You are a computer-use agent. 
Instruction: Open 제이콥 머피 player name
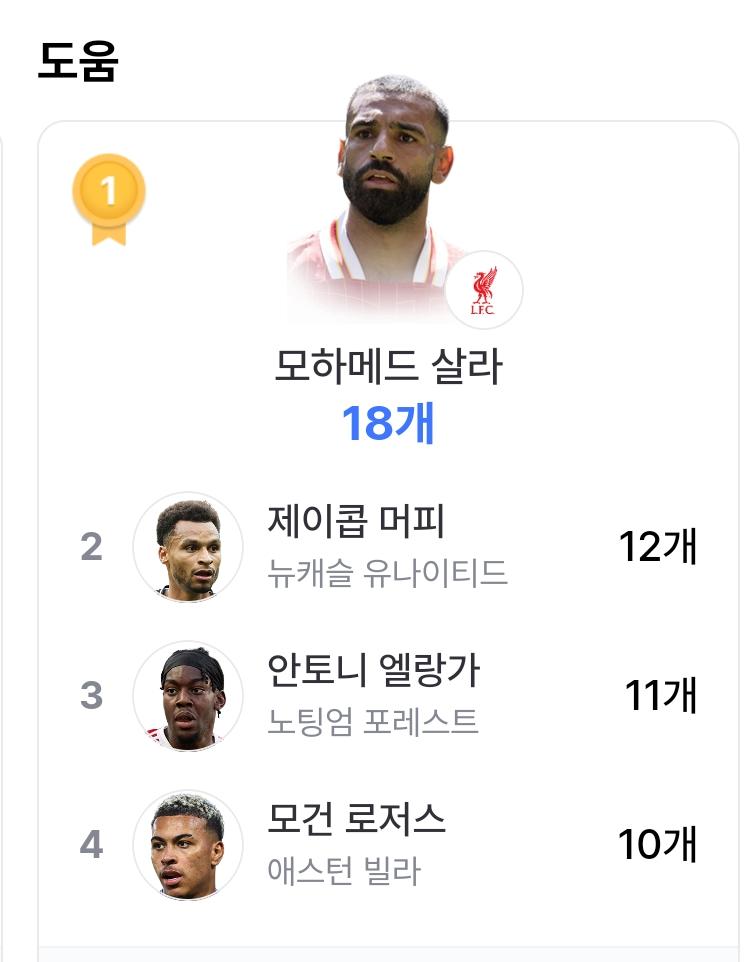[356, 521]
